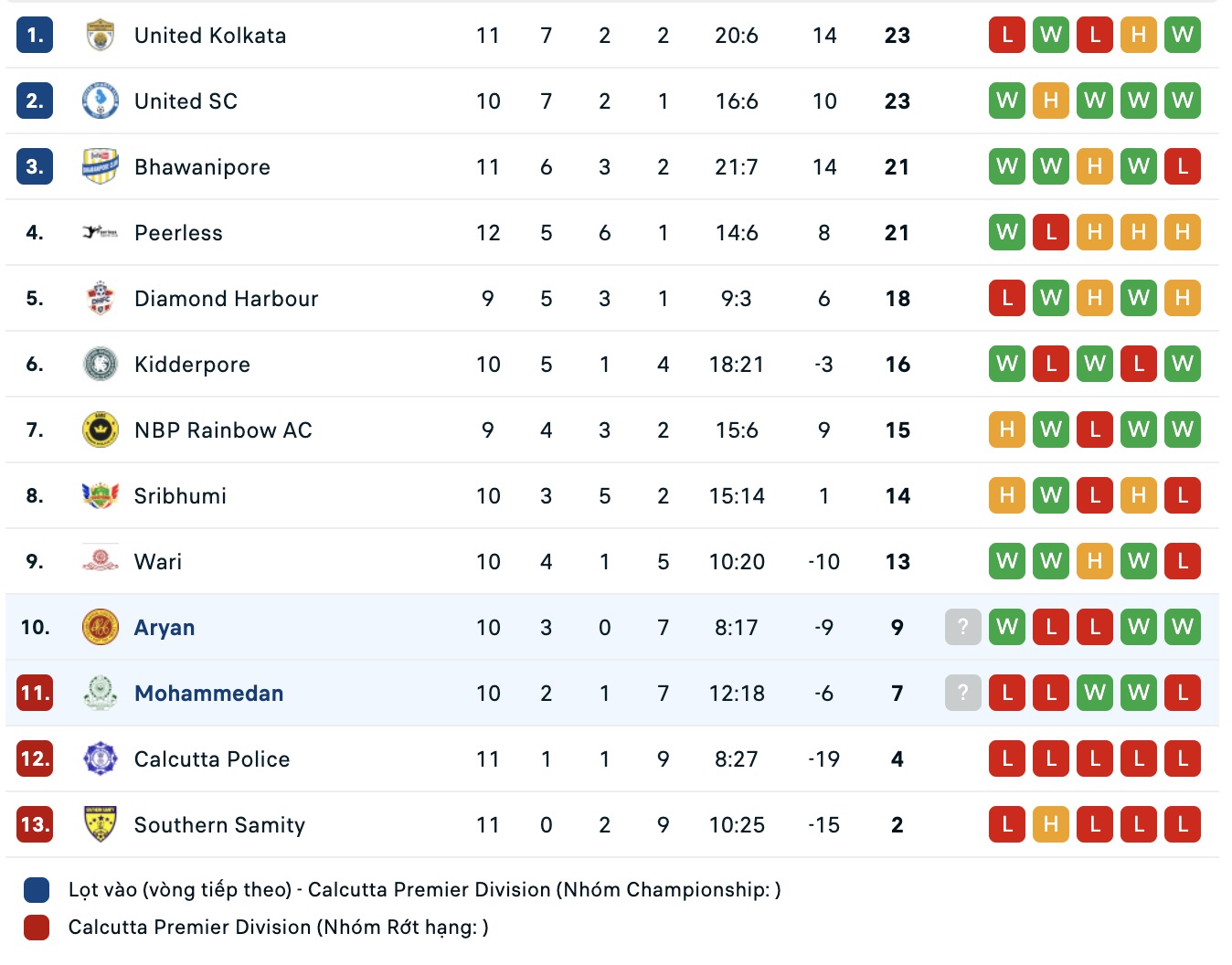Click the blue position 1 rank badge
This screenshot has width=1232, height=965.
point(35,36)
